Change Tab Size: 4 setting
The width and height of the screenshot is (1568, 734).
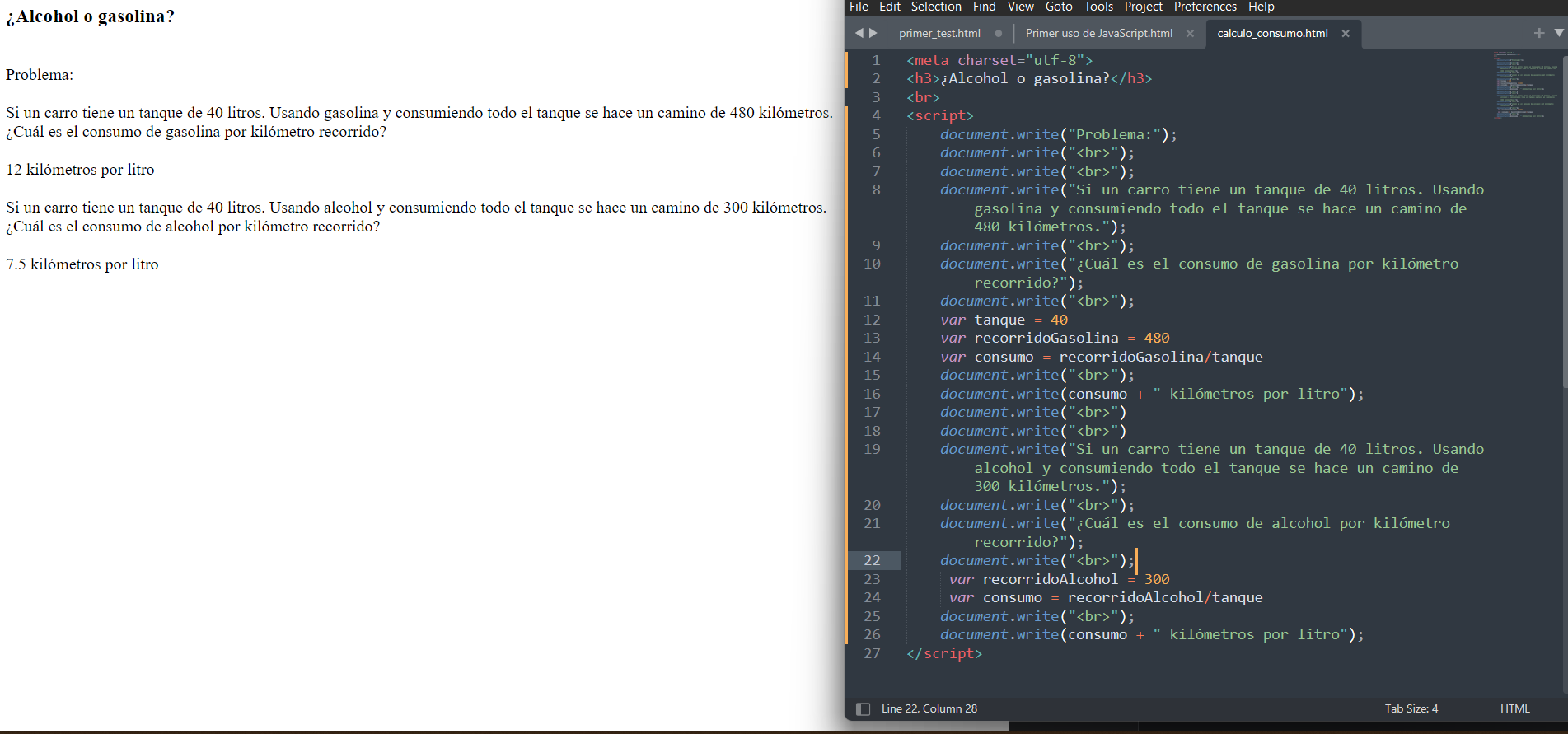point(1411,708)
